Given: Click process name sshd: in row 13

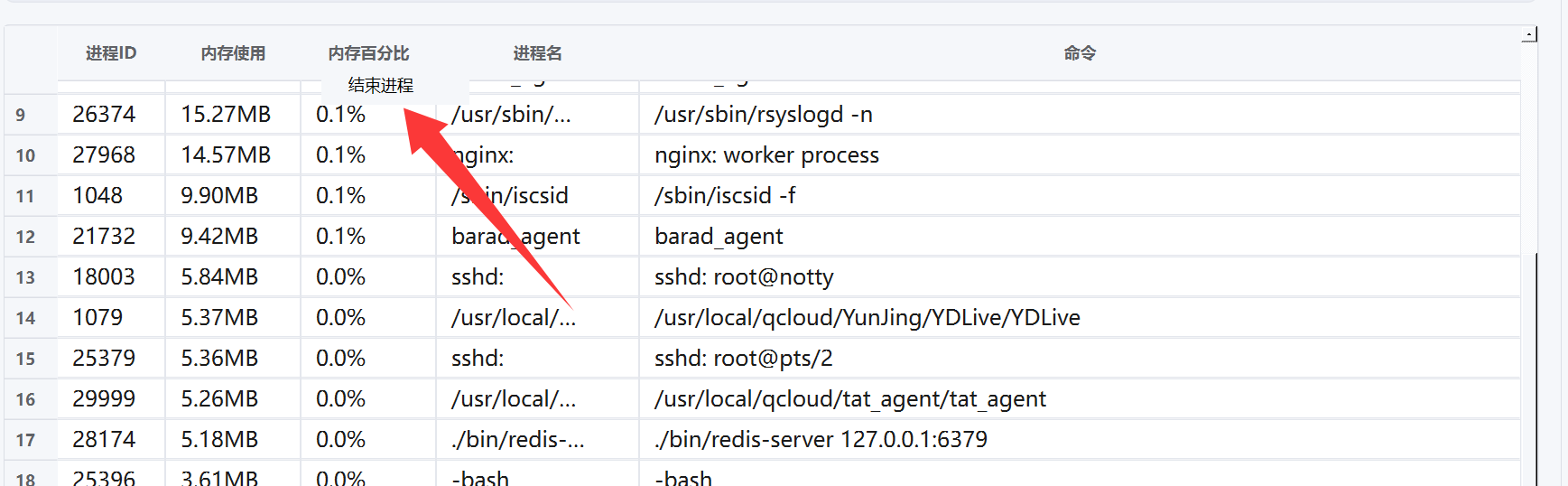Looking at the screenshot, I should coord(537,277).
